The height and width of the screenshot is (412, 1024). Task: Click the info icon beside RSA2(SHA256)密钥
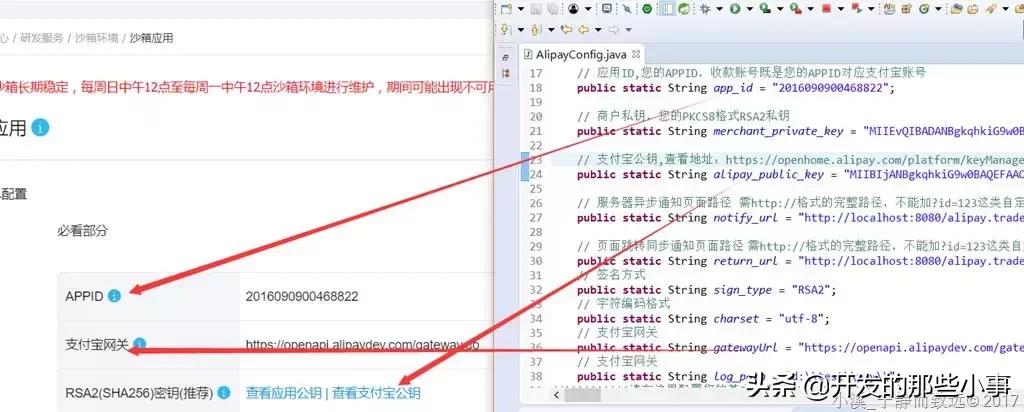[x=223, y=392]
